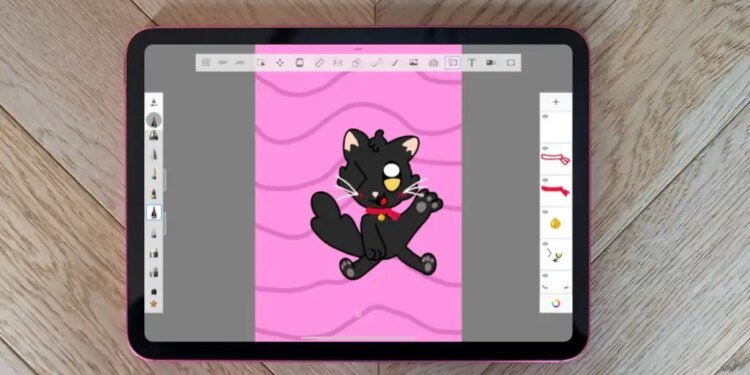The height and width of the screenshot is (375, 750).
Task: Toggle visibility of the gold bell layer
Action: click(x=545, y=212)
